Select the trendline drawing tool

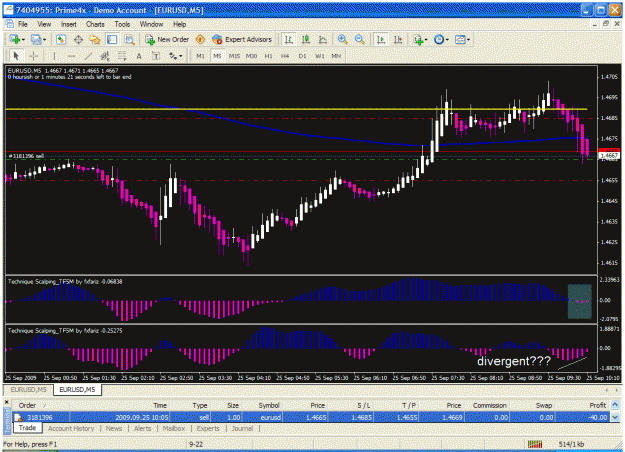88,56
